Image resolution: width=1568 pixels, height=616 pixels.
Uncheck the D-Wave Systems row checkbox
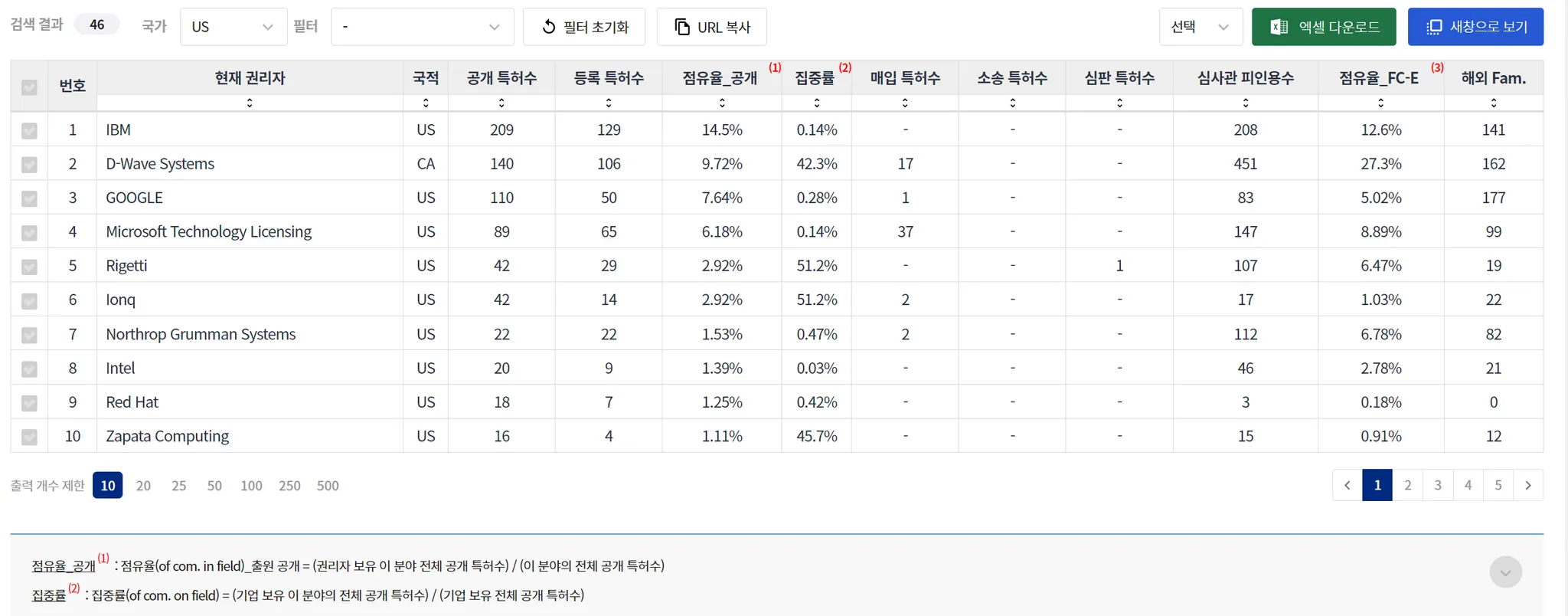click(29, 164)
